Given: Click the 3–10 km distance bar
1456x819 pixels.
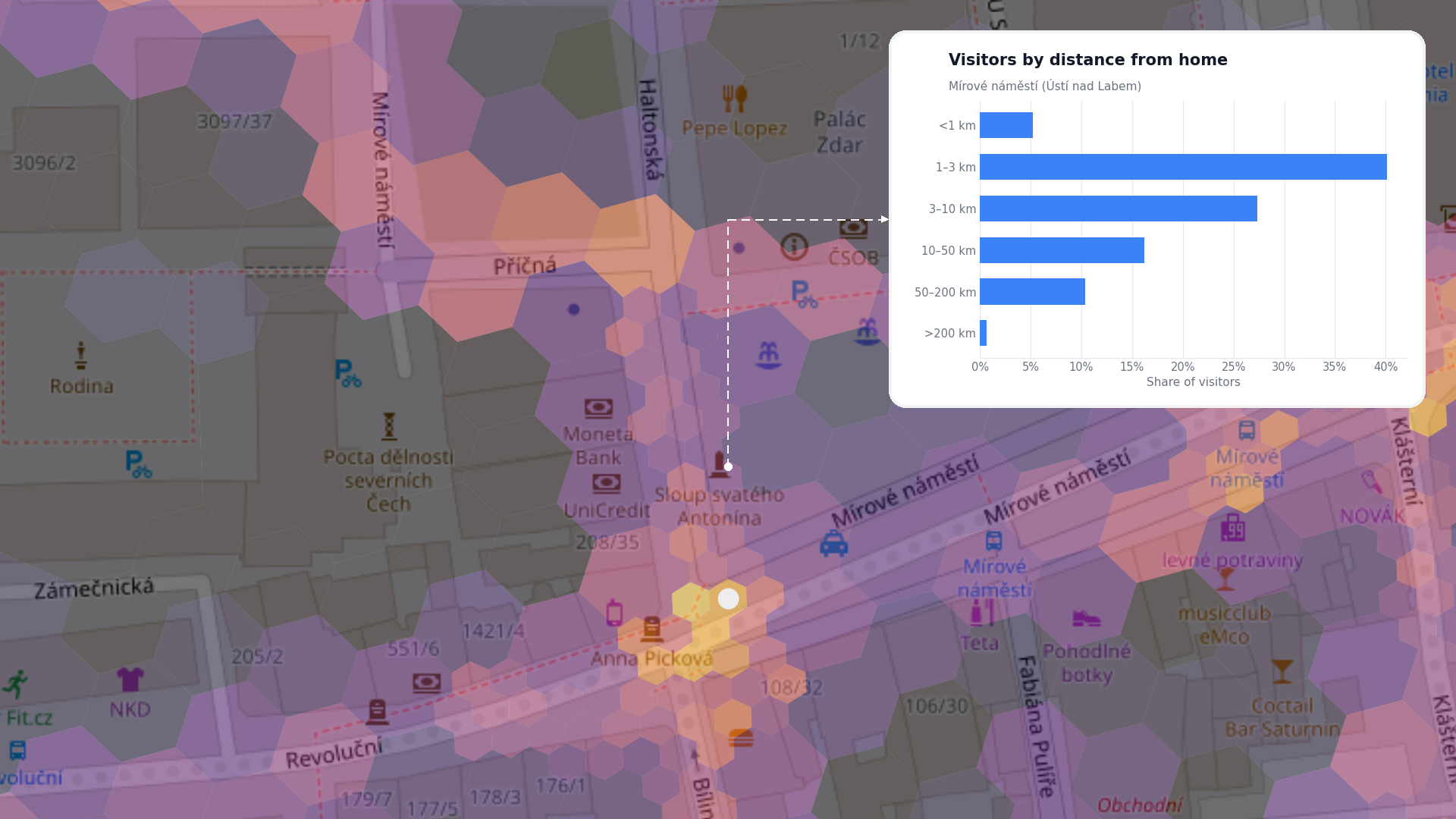Looking at the screenshot, I should point(1119,209).
